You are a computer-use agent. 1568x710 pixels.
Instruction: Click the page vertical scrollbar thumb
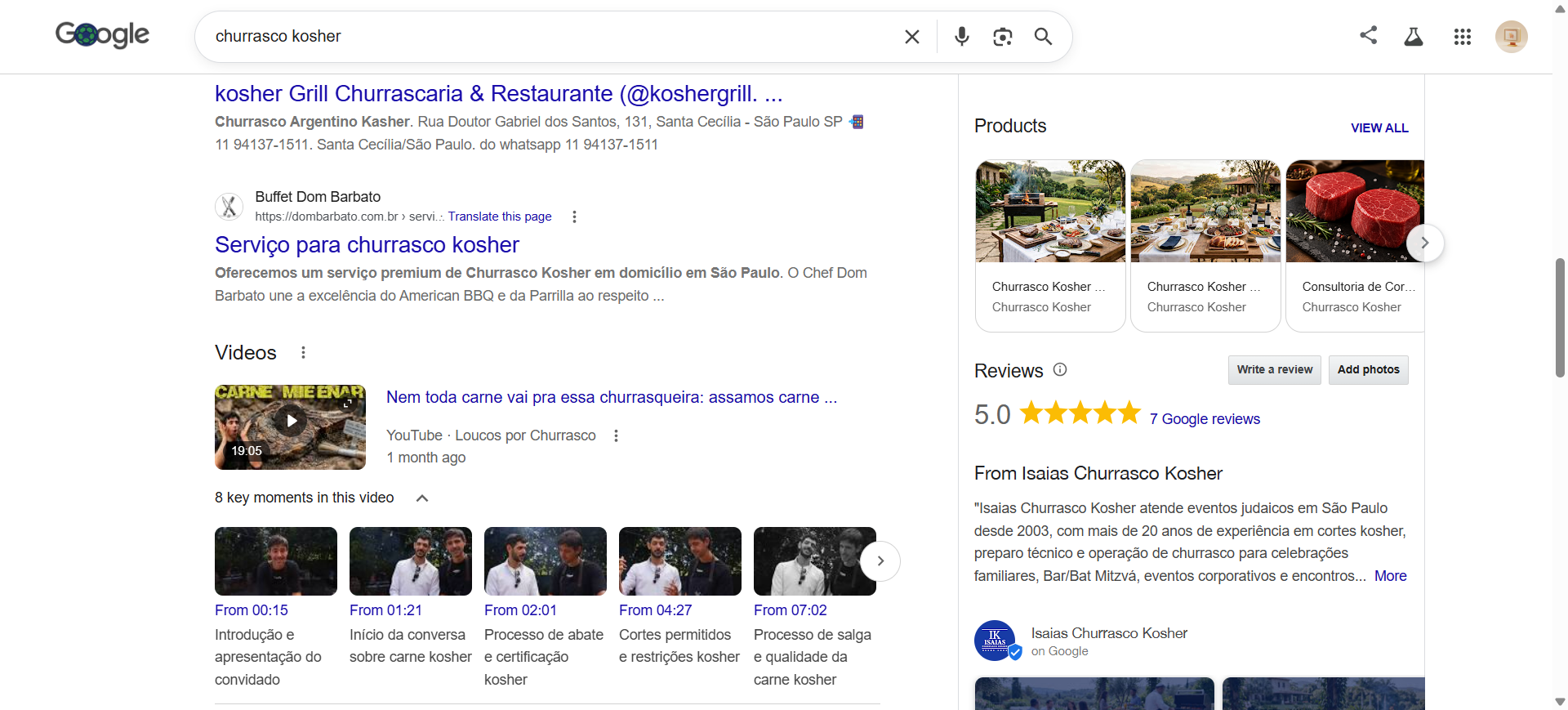[1561, 317]
